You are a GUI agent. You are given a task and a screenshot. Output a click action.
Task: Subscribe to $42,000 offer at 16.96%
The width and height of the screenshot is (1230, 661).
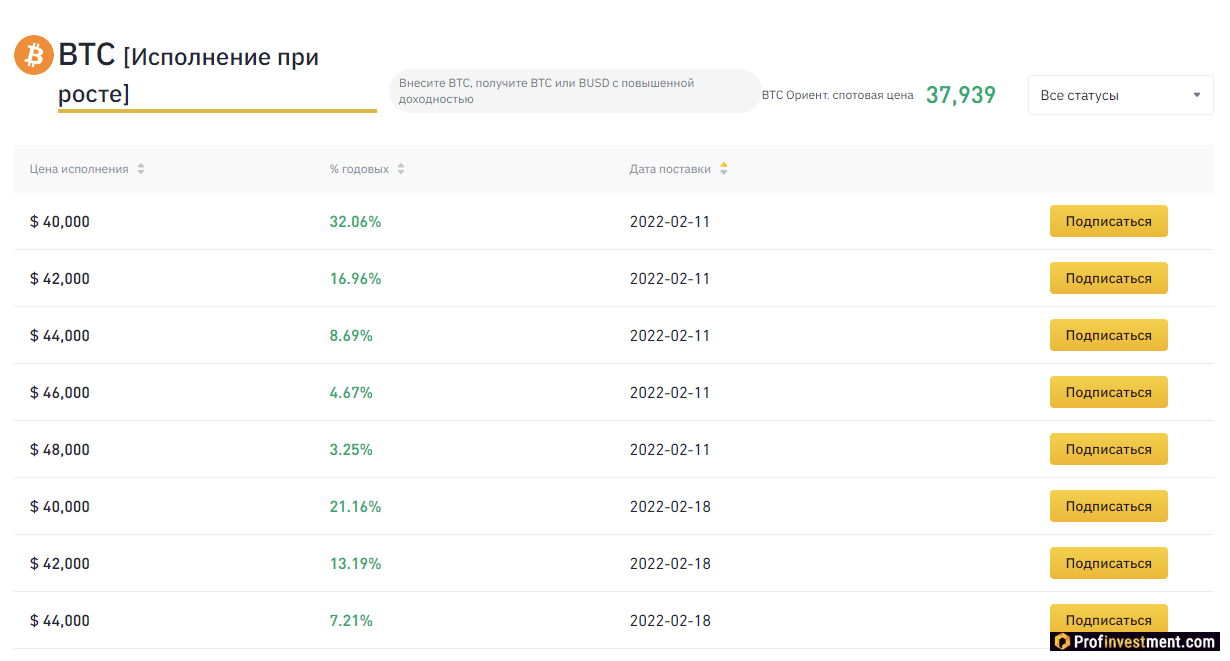pos(1108,278)
